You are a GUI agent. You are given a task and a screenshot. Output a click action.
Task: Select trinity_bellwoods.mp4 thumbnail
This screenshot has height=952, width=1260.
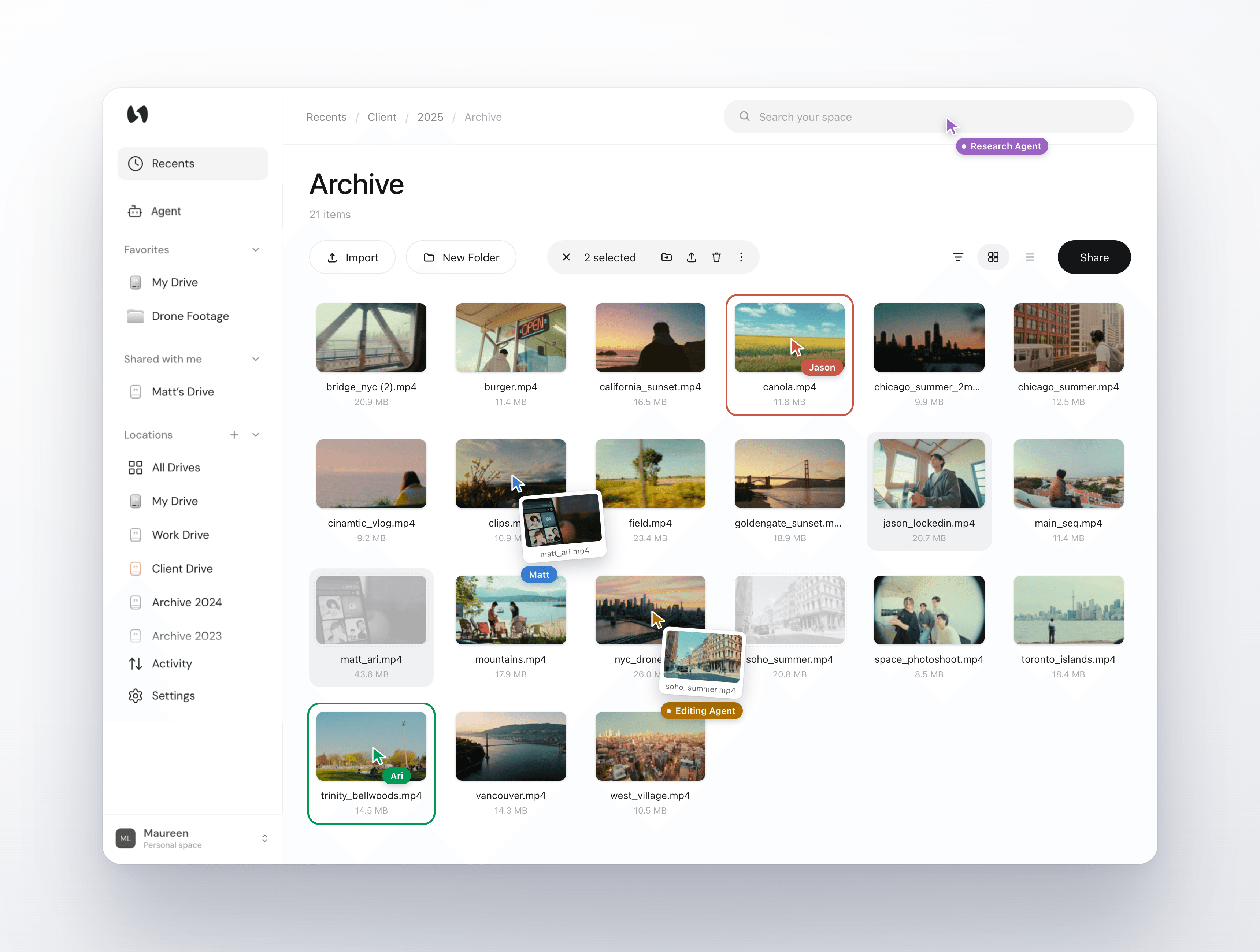pyautogui.click(x=371, y=746)
